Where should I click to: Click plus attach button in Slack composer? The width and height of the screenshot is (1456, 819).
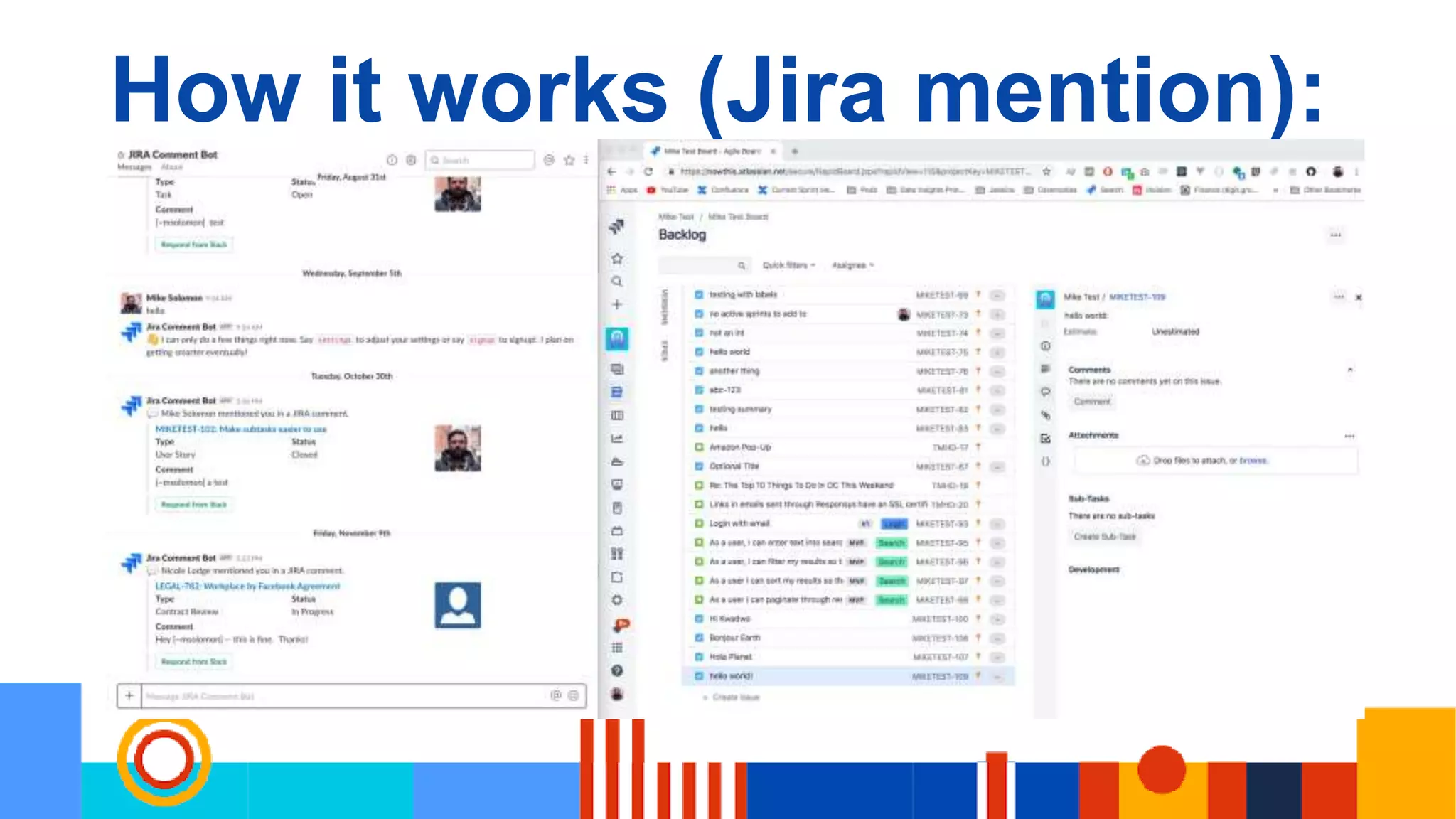pyautogui.click(x=129, y=695)
